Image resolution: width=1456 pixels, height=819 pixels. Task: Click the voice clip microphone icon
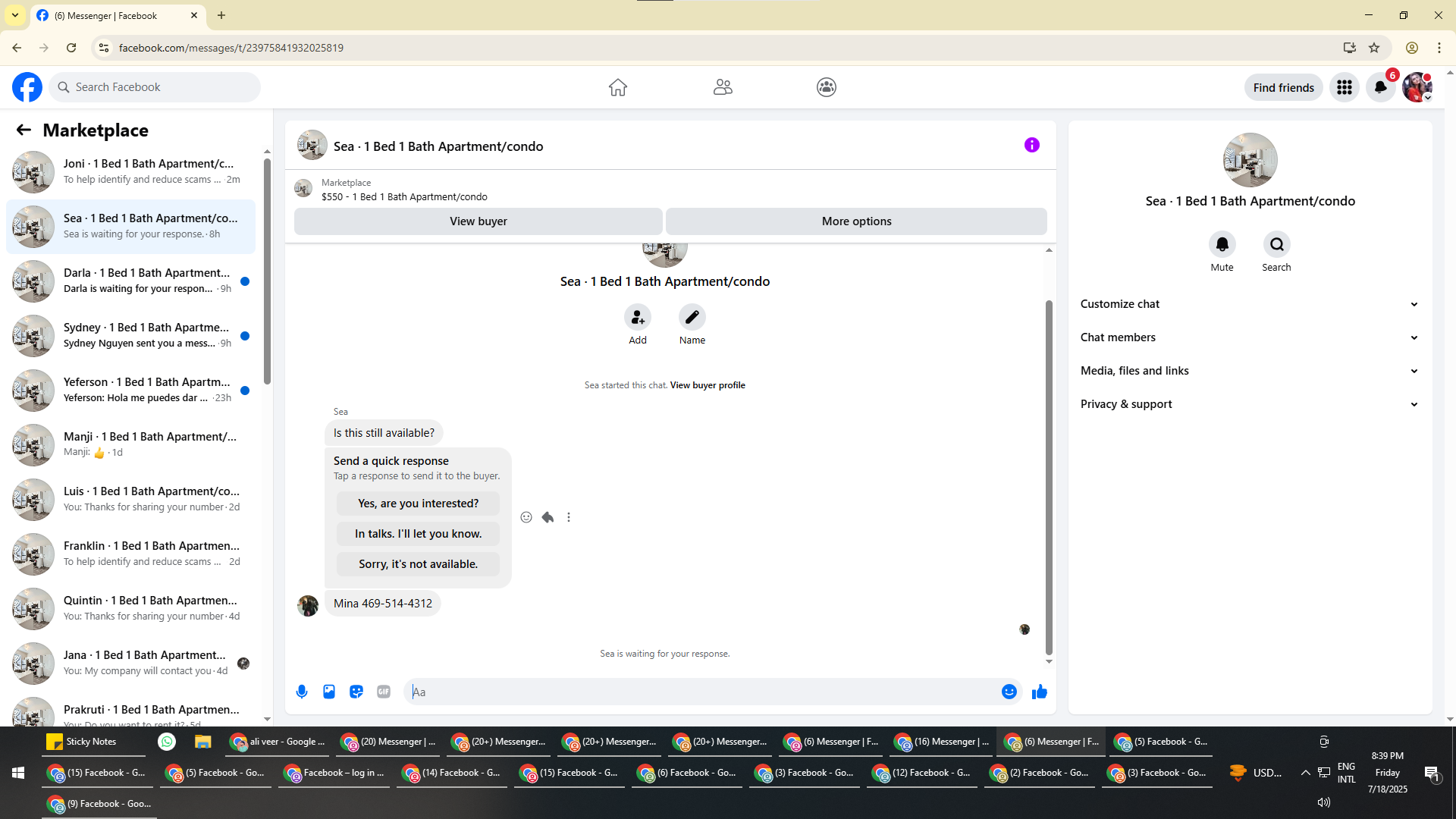pyautogui.click(x=302, y=692)
